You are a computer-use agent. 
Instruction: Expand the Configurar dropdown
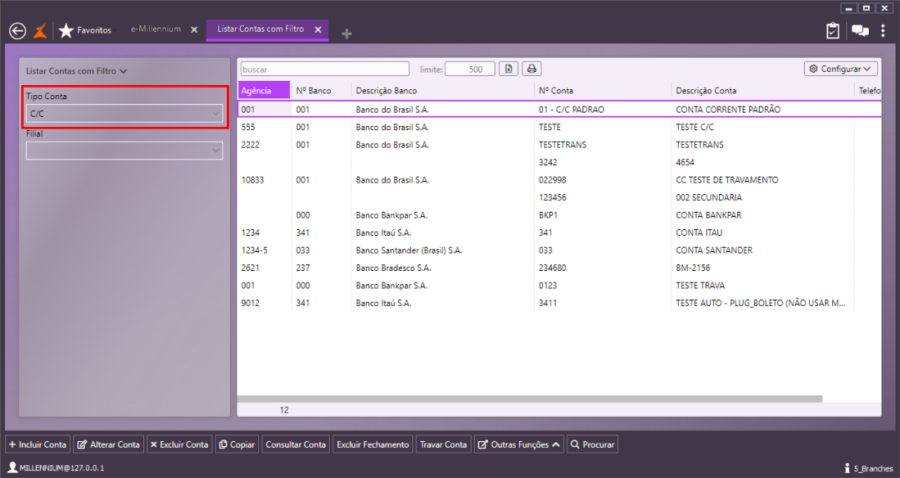(841, 69)
